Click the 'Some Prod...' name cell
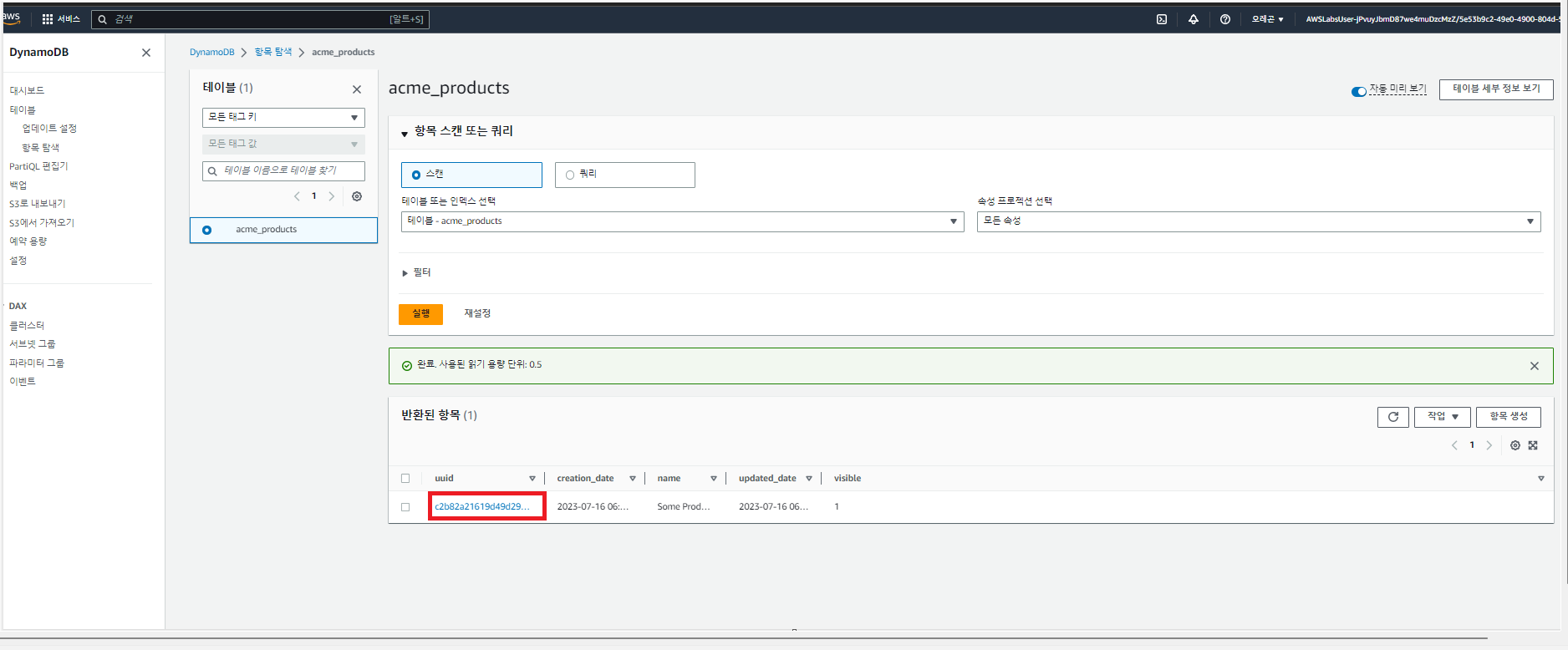Screen dimensions: 1568x650 pos(684,506)
